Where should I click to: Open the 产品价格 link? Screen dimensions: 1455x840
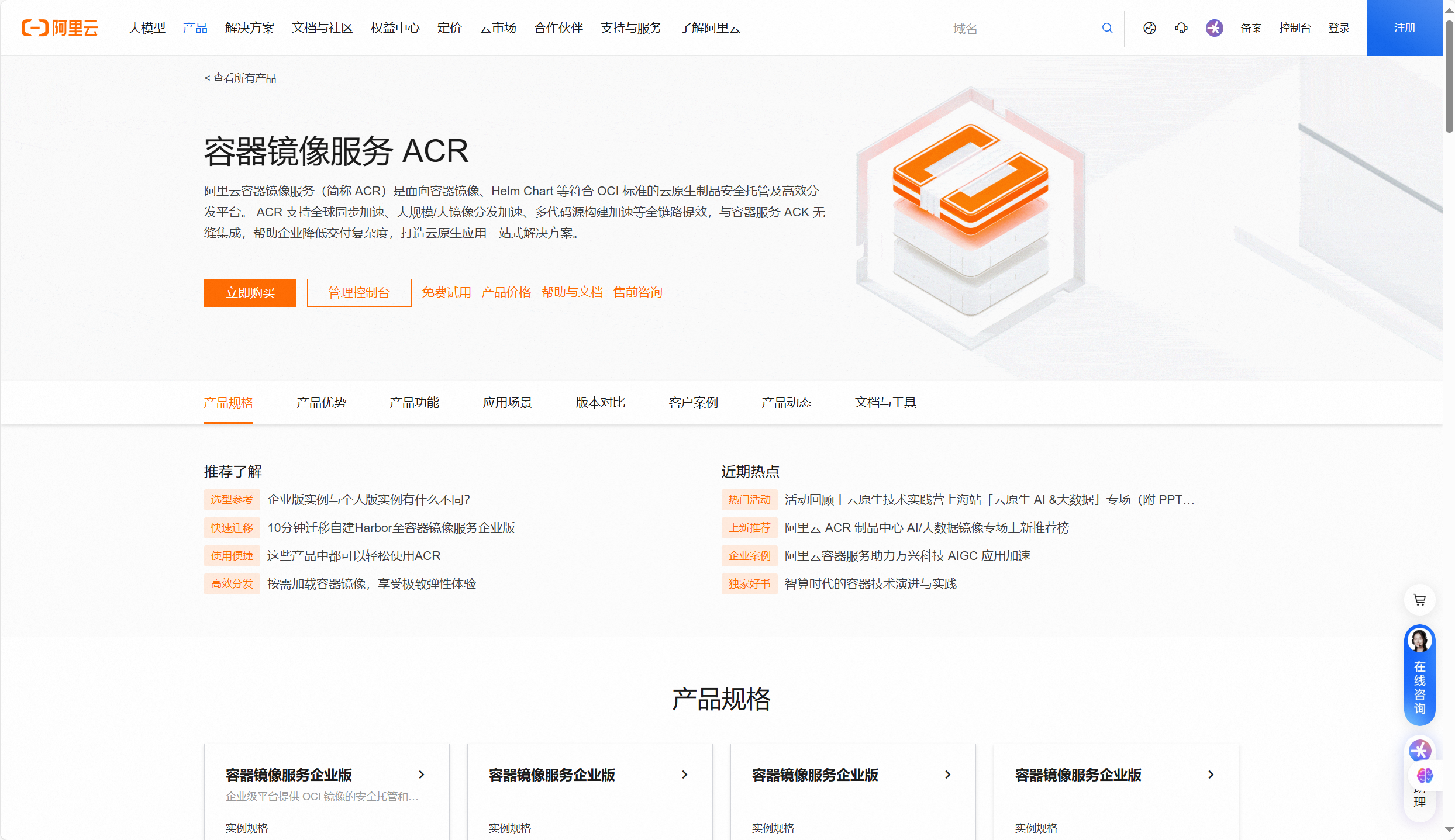[x=506, y=292]
